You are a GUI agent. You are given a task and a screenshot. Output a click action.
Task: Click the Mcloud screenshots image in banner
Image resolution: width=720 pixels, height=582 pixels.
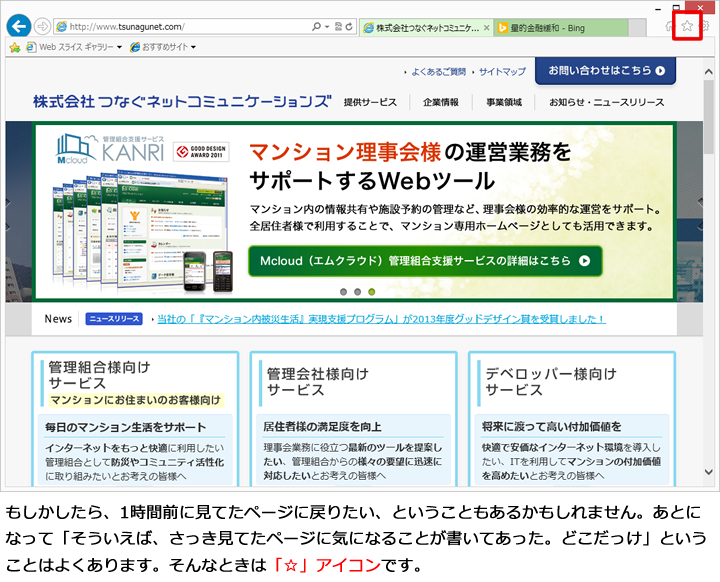(x=143, y=231)
